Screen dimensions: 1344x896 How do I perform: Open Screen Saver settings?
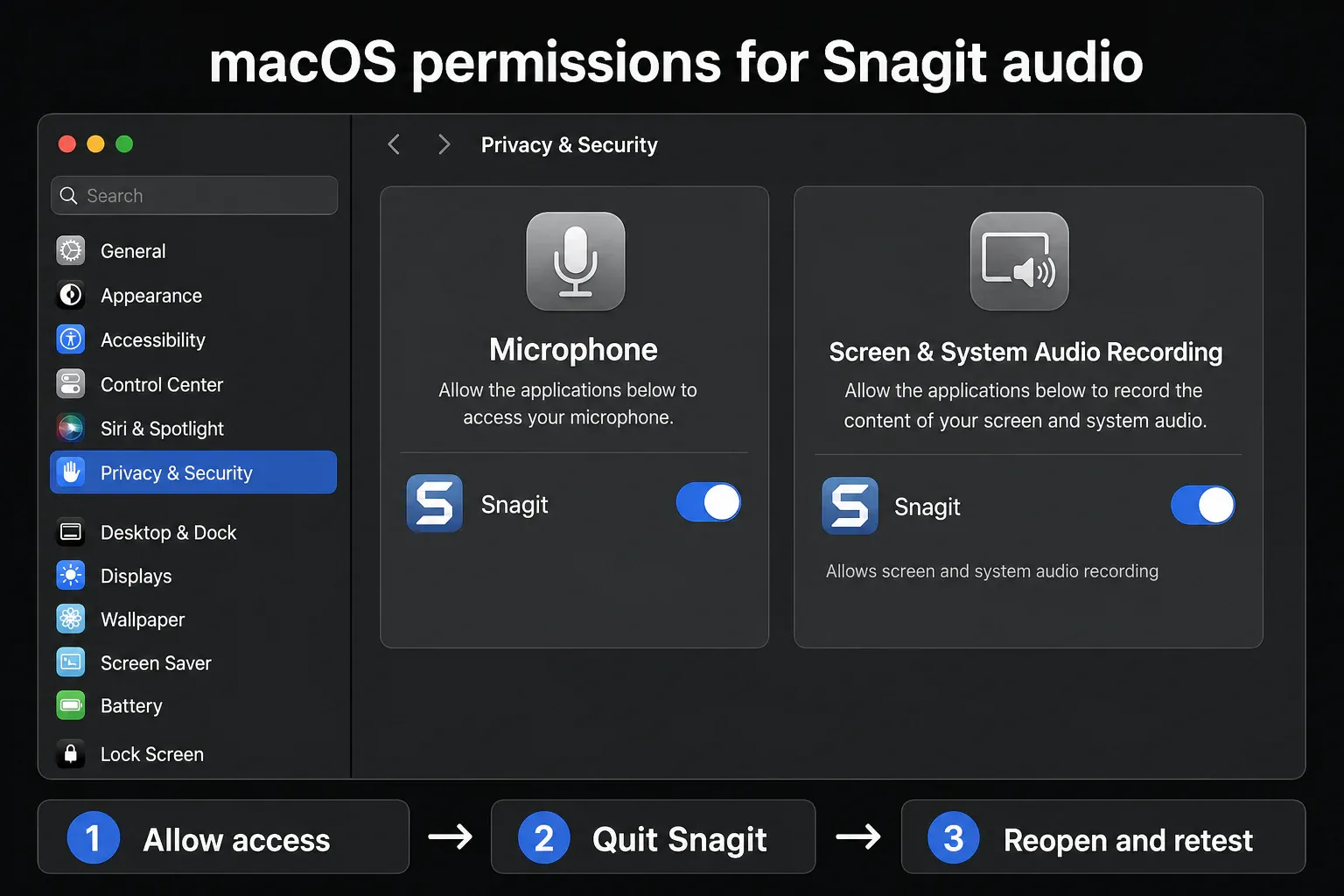pos(193,662)
